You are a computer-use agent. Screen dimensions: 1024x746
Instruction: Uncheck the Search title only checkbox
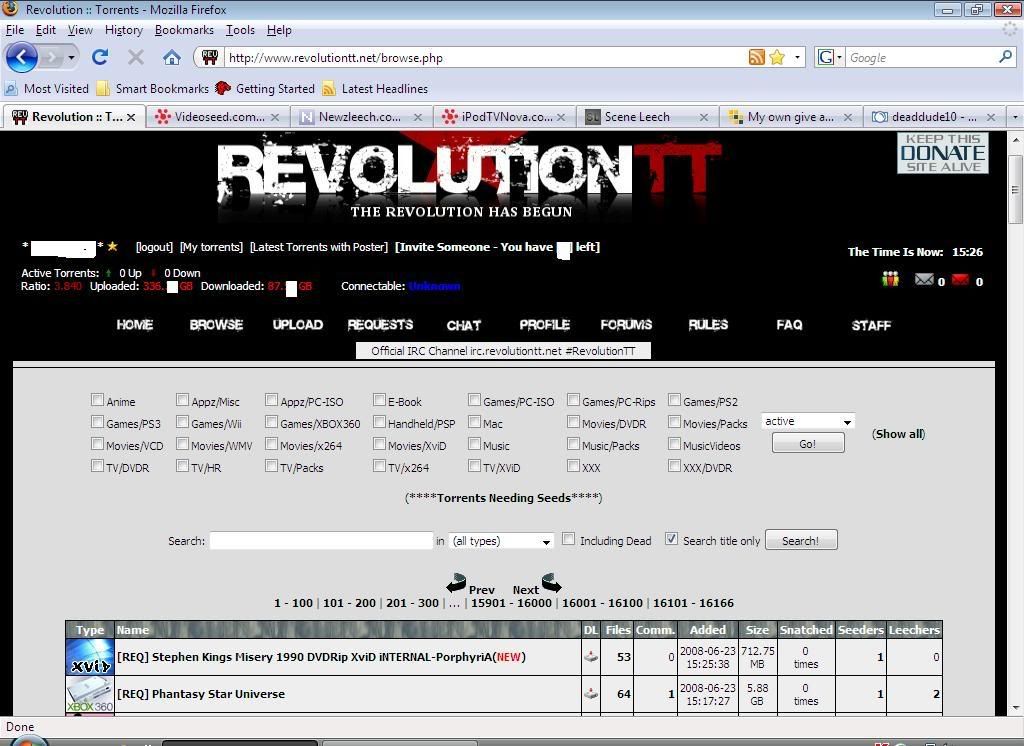(671, 539)
